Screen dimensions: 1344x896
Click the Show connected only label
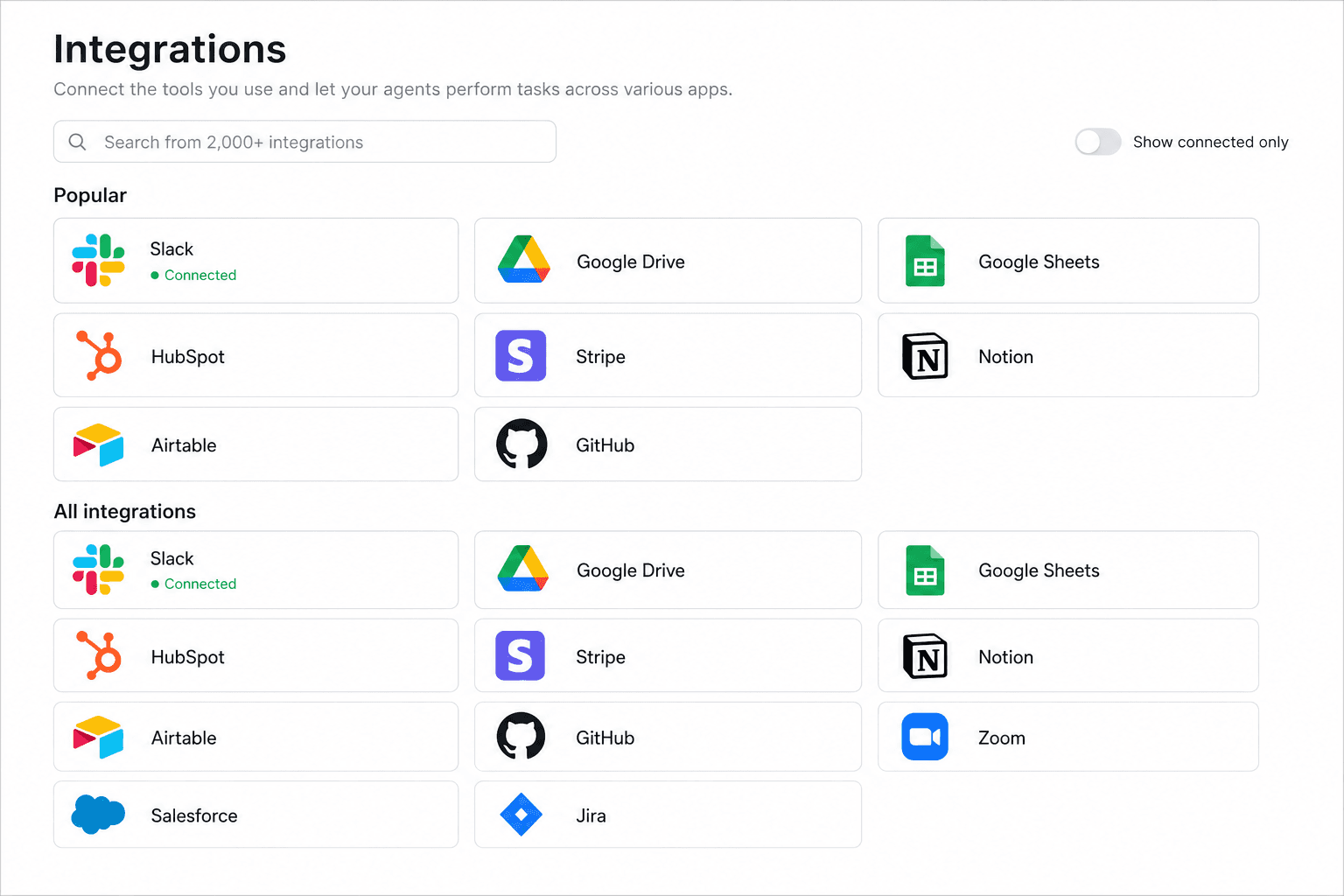[x=1210, y=142]
